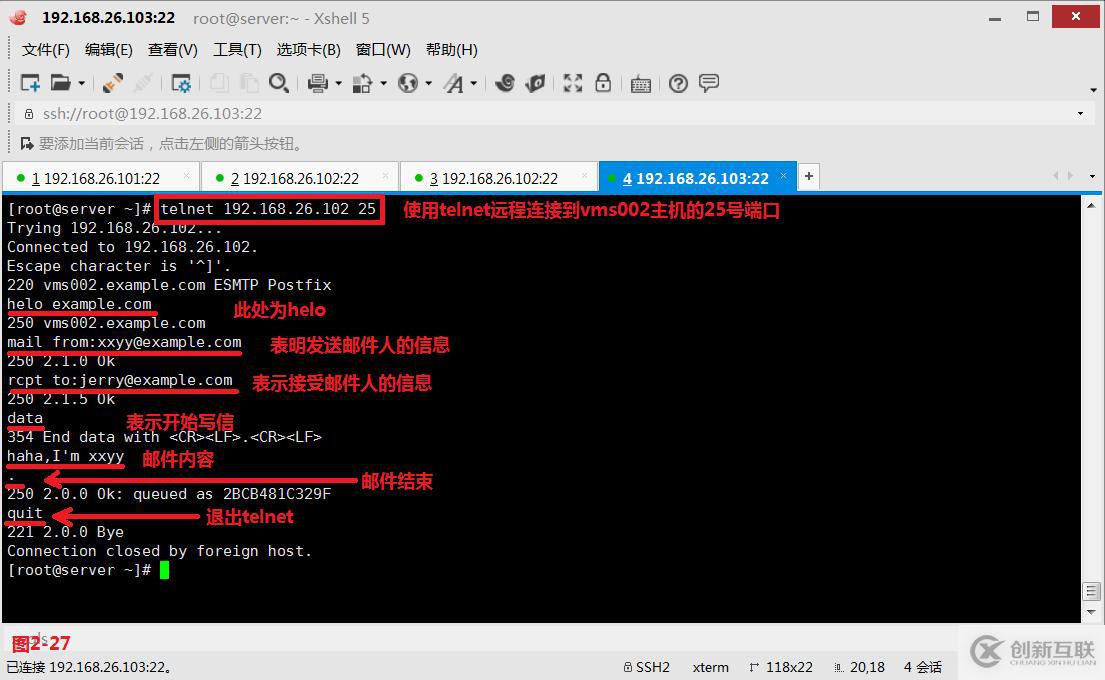Click the lock icon in address bar
1105x680 pixels.
point(29,113)
